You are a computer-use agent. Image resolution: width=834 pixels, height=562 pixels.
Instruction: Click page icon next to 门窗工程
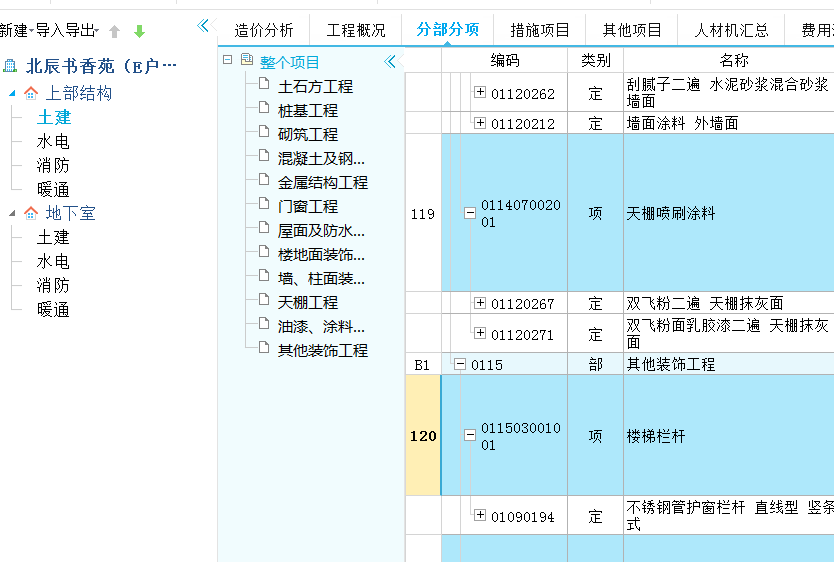click(264, 204)
